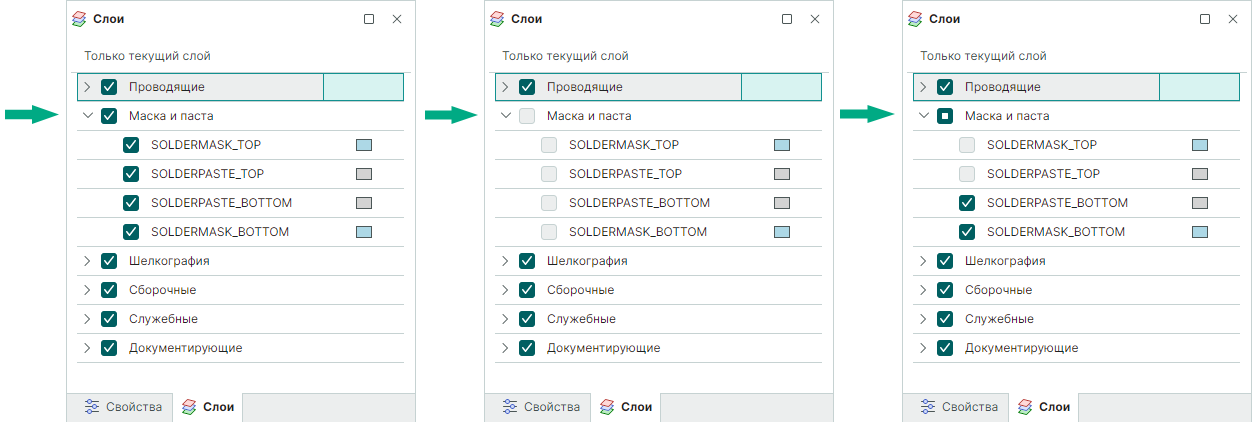This screenshot has width=1252, height=422.
Task: Click the SOLDERMASK_TOP blue color swatch in the left panel
Action: tap(364, 145)
